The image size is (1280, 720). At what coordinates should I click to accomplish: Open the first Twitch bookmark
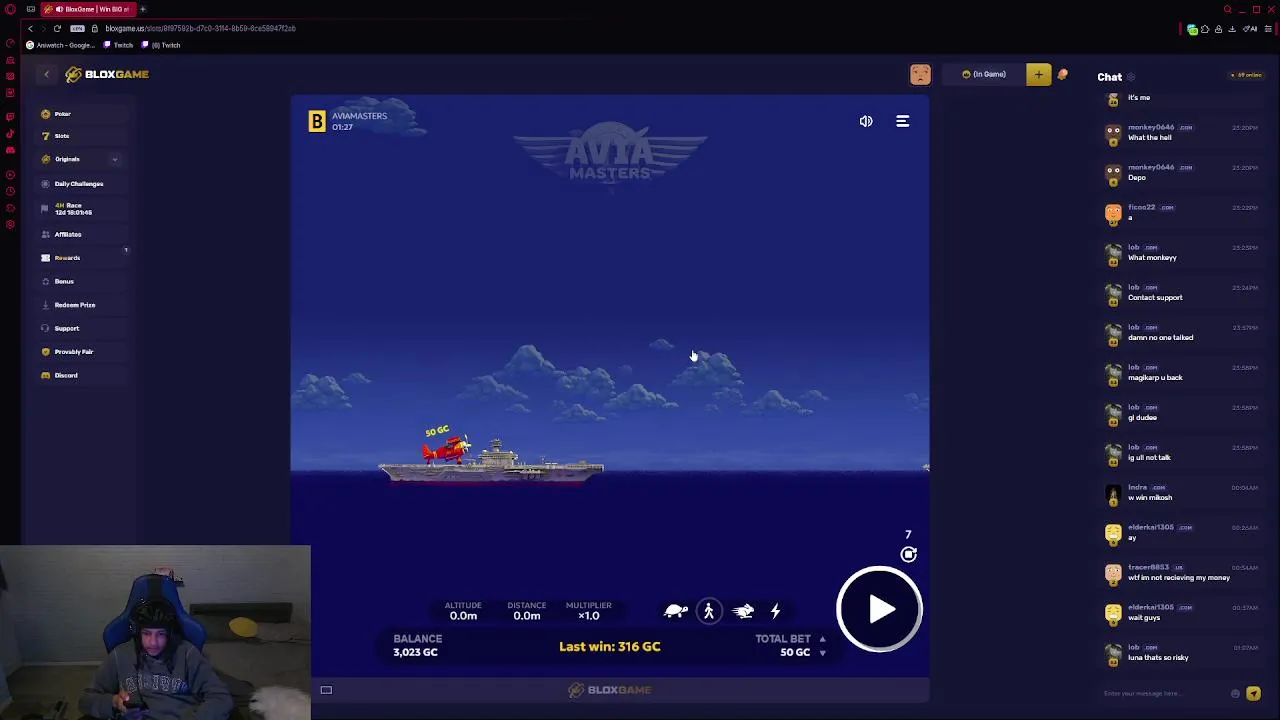coord(118,45)
